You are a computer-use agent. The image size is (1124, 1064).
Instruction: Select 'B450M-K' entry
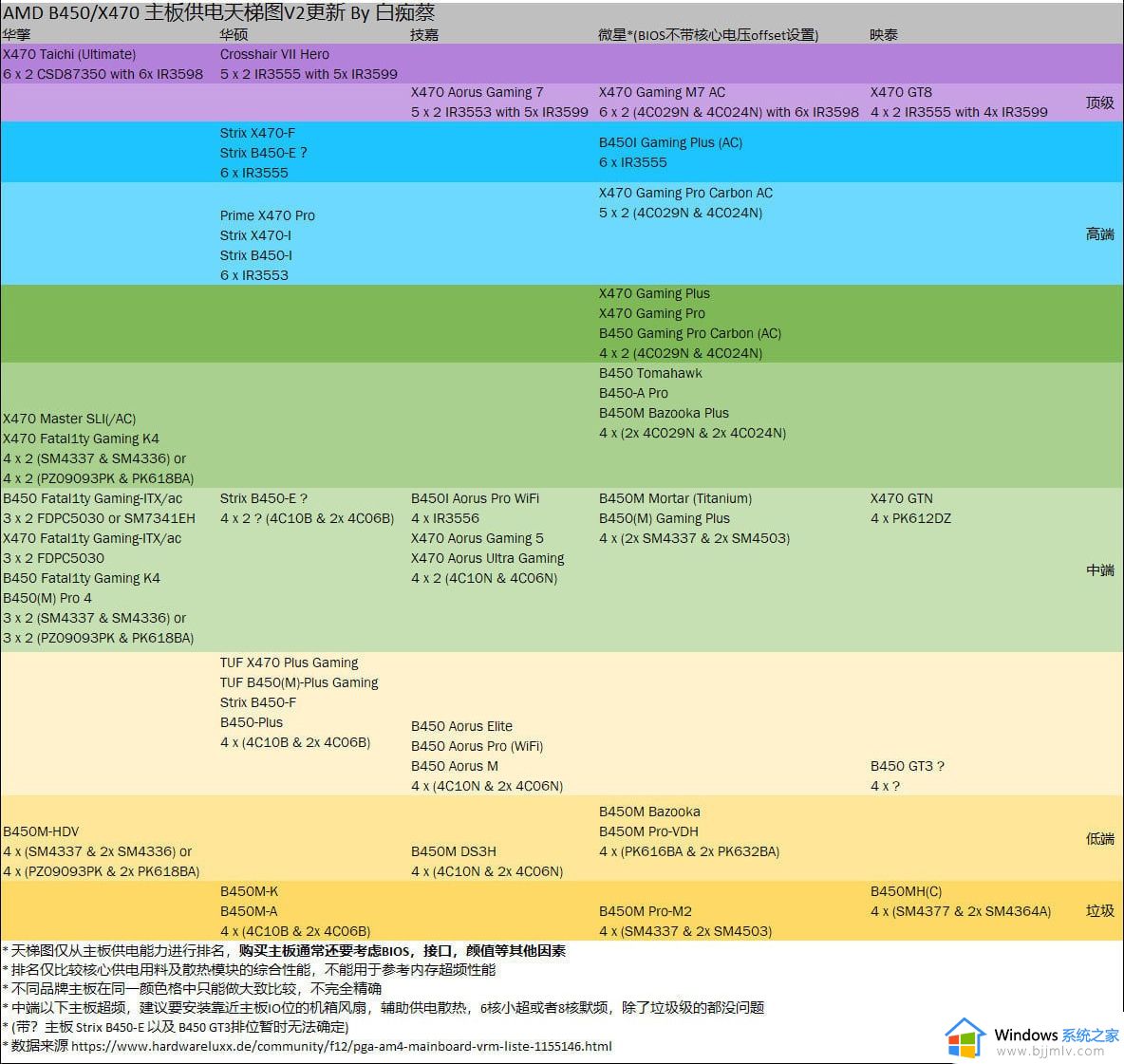point(250,892)
